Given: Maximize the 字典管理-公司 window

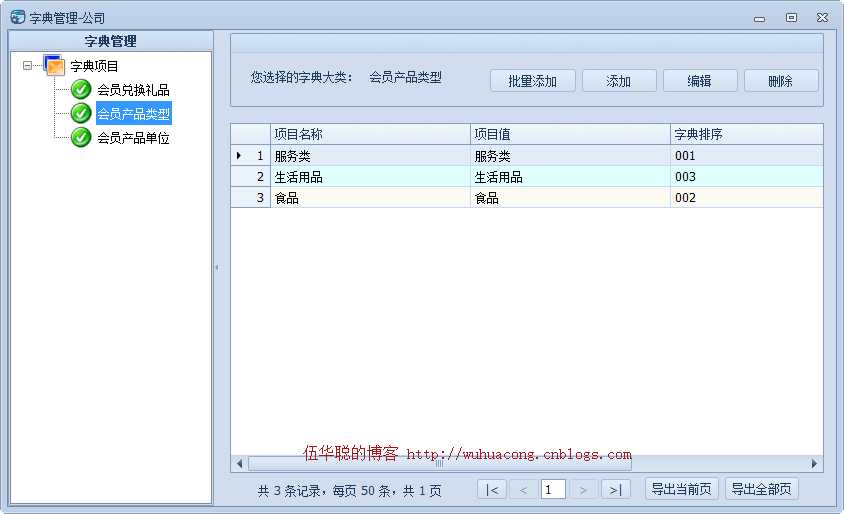Looking at the screenshot, I should [x=791, y=18].
